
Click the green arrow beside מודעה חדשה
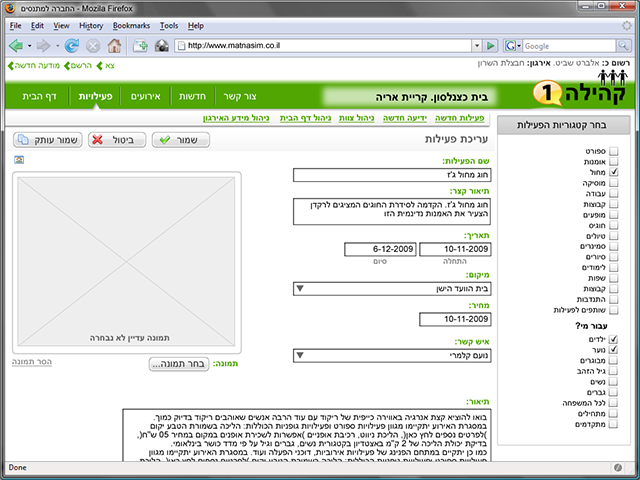point(11,66)
